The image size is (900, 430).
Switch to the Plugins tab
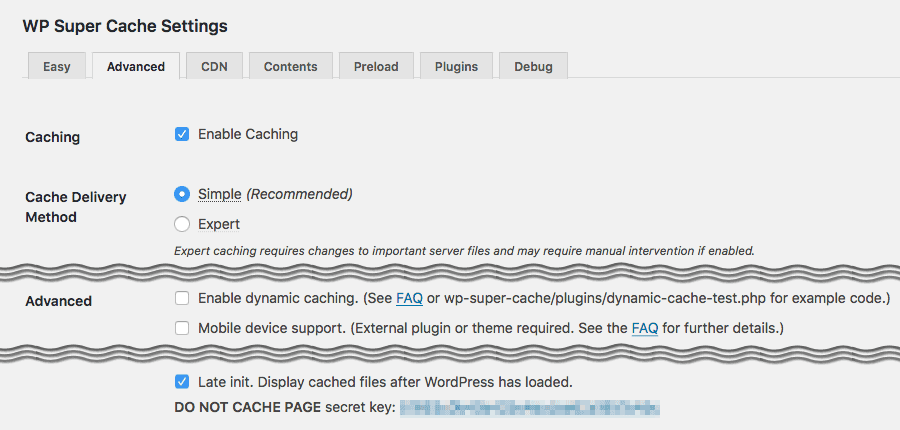tap(456, 66)
